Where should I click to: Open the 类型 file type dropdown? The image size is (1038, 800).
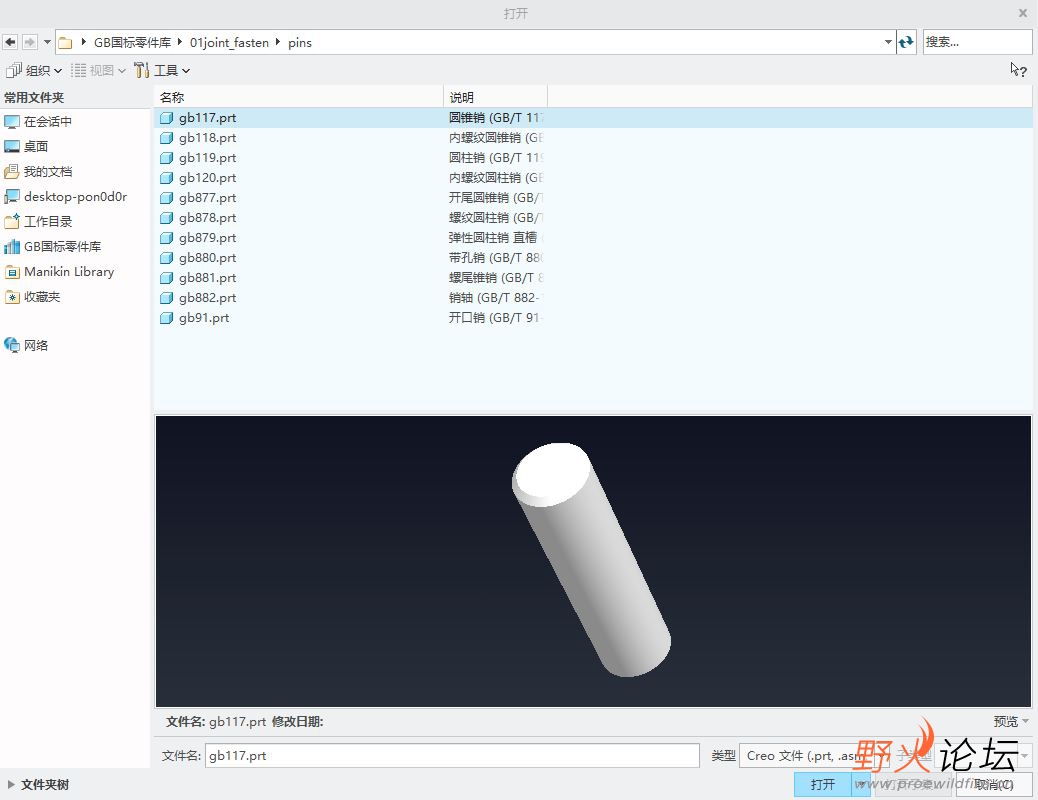point(814,756)
